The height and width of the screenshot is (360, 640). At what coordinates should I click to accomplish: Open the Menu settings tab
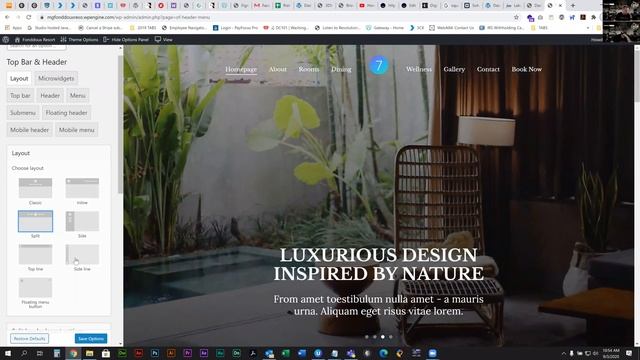(78, 96)
